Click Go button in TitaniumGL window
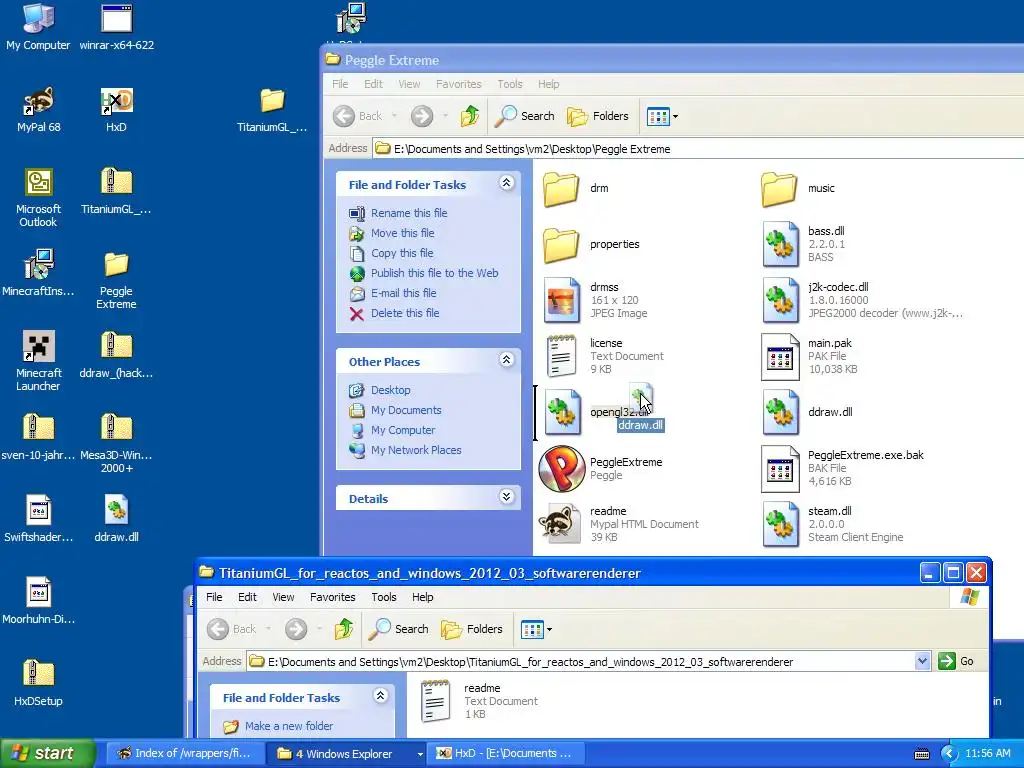The width and height of the screenshot is (1024, 768). click(x=957, y=661)
